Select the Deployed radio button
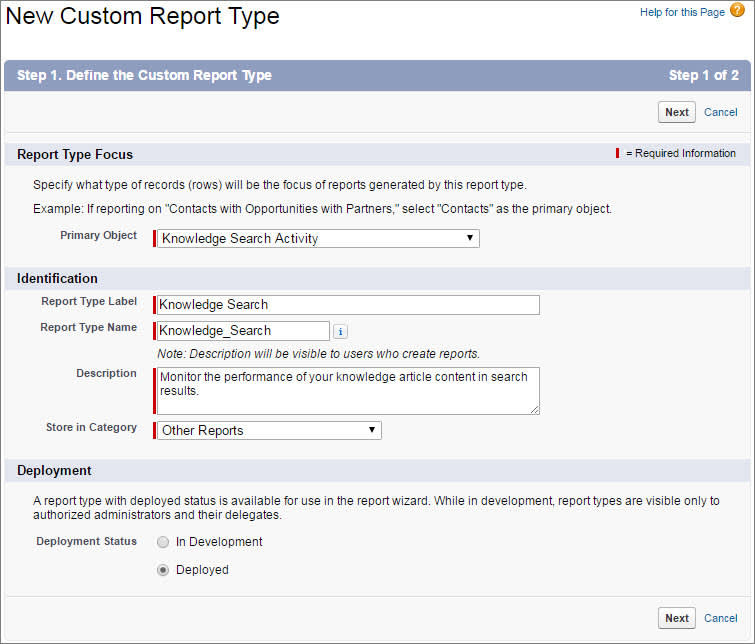Viewport: 755px width, 644px height. tap(163, 570)
